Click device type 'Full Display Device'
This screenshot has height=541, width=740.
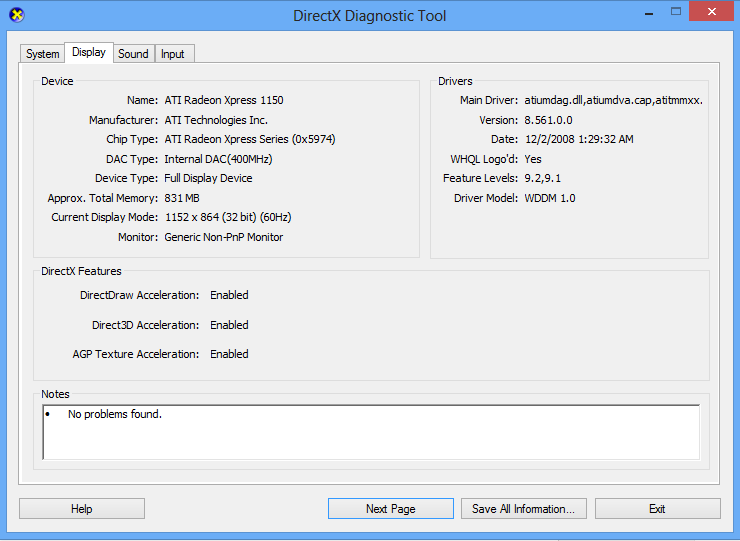pos(208,178)
